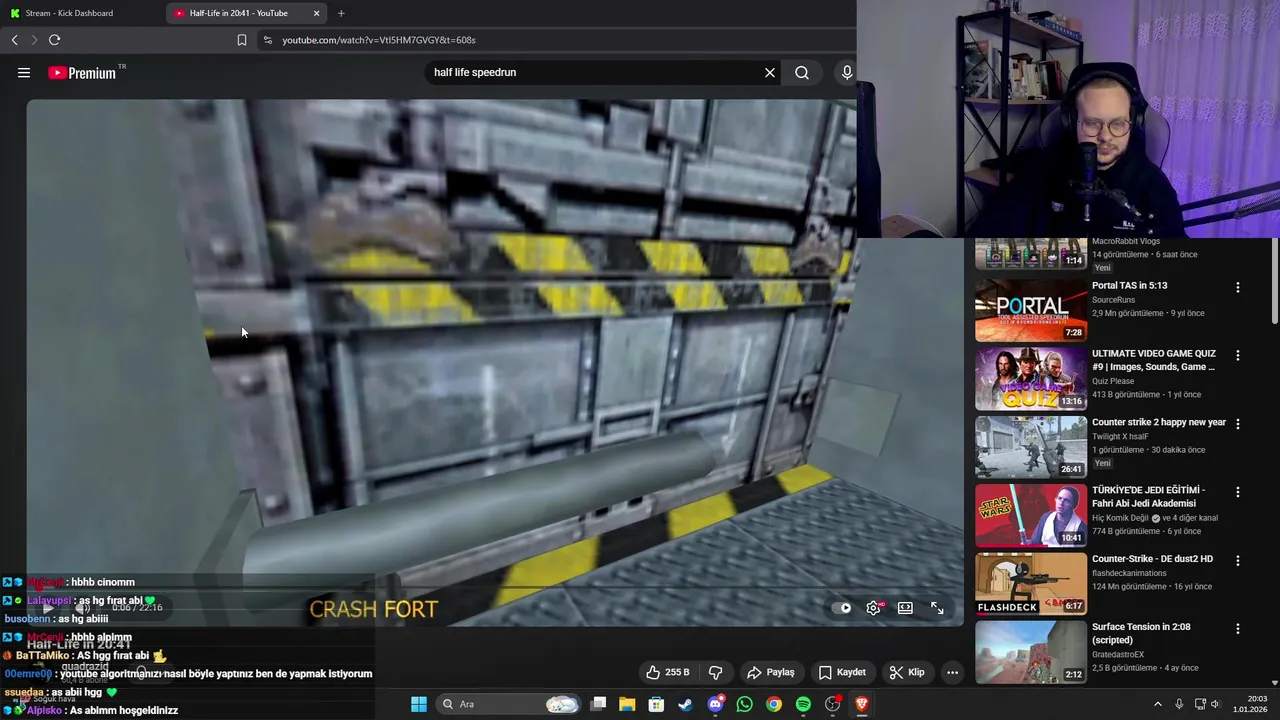Bookmark this page using the bookmark icon
Viewport: 1280px width, 720px height.
pyautogui.click(x=241, y=40)
